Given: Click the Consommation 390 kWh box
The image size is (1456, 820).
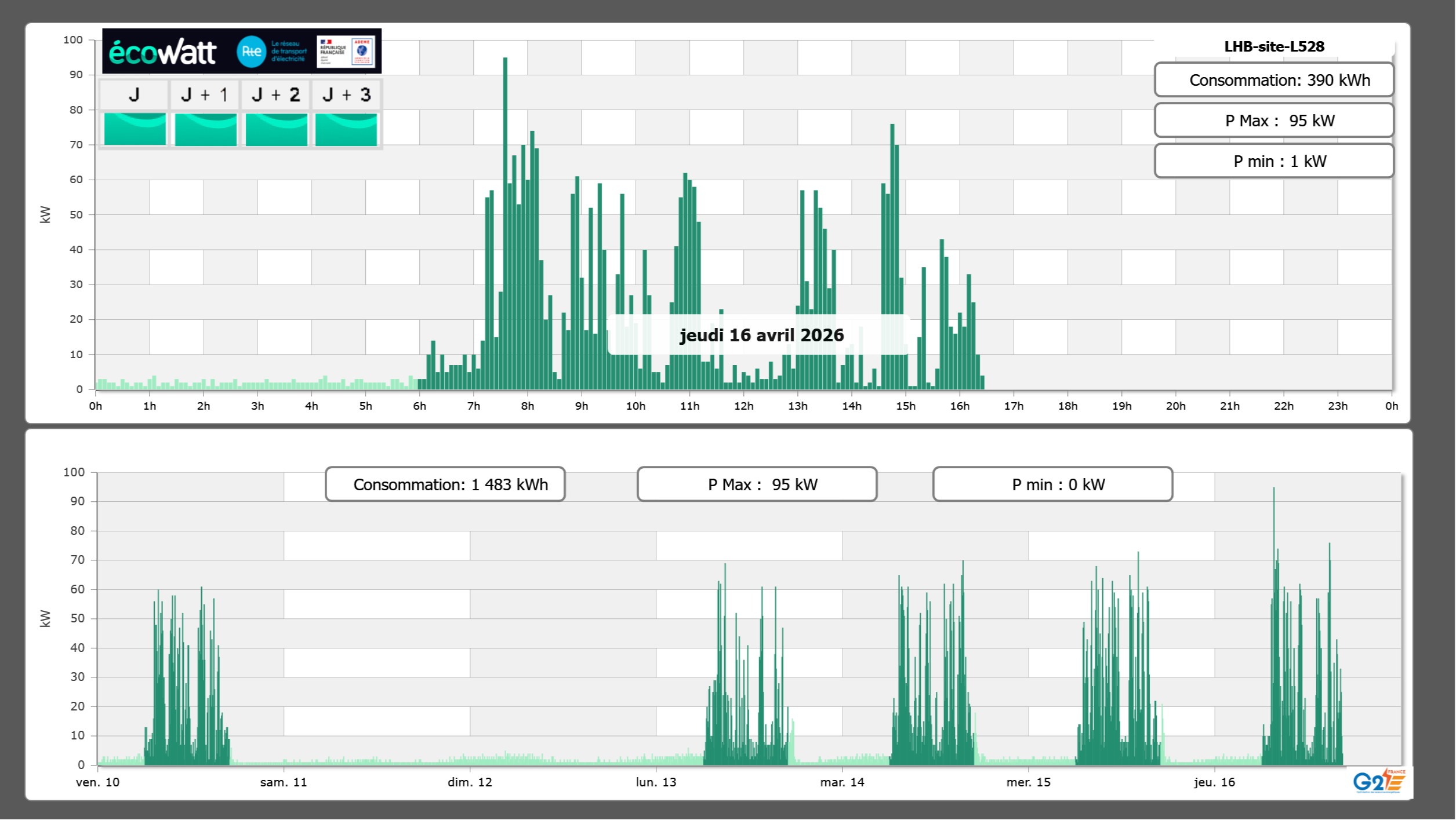Looking at the screenshot, I should tap(1273, 80).
